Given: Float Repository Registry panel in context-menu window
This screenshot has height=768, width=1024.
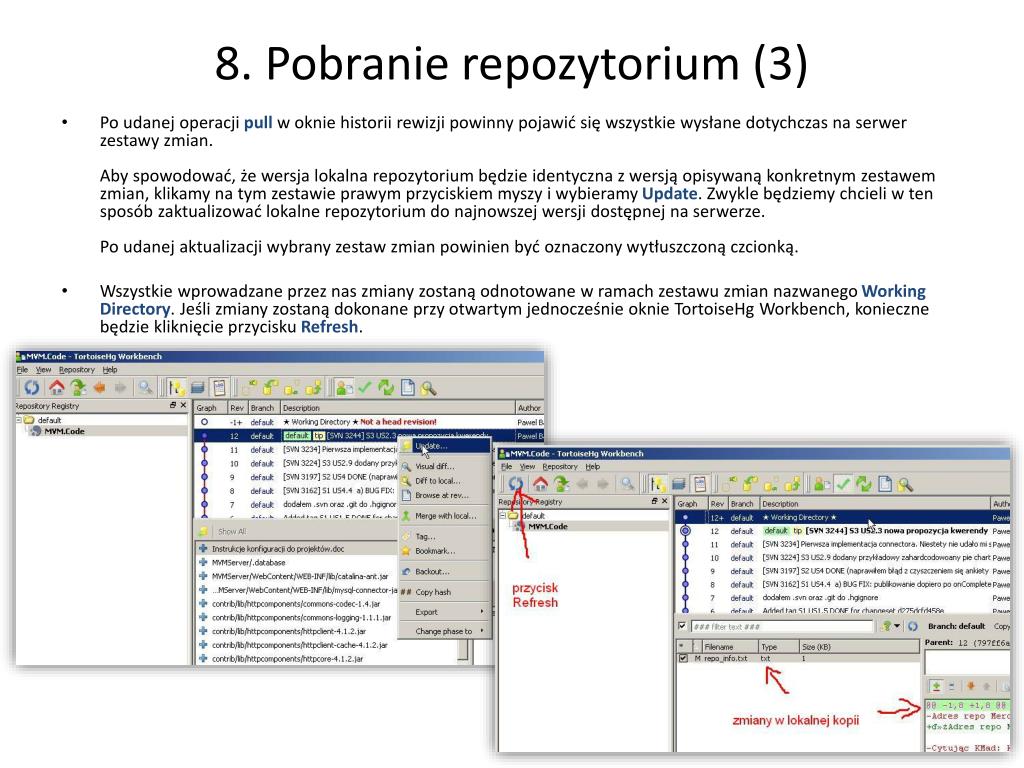Looking at the screenshot, I should pyautogui.click(x=173, y=406).
